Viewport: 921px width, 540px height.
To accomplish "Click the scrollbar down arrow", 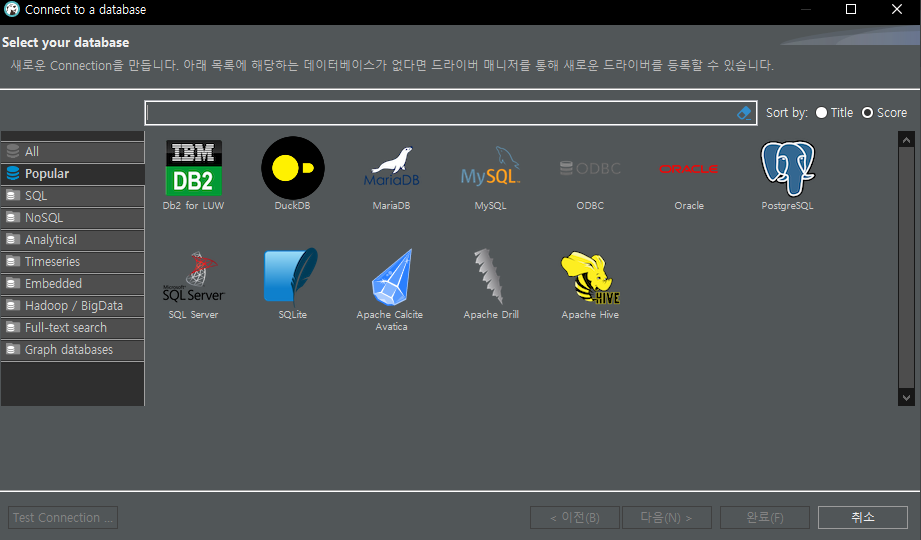I will pyautogui.click(x=906, y=398).
